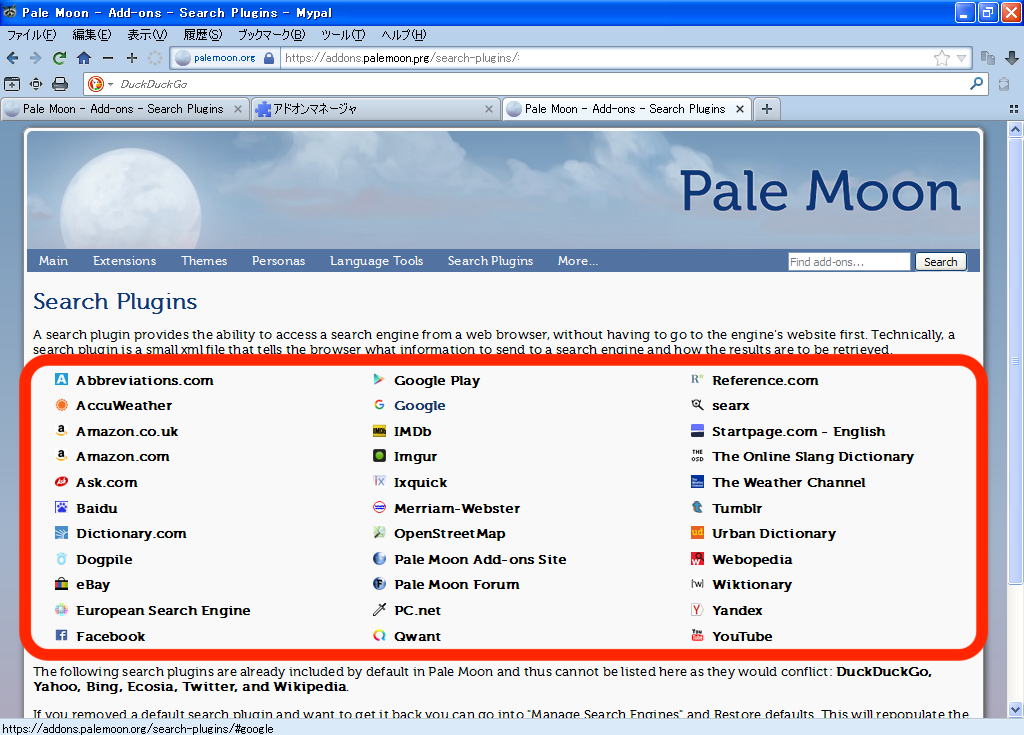The height and width of the screenshot is (735, 1024).
Task: Open the Main site navigation link
Action: click(53, 261)
